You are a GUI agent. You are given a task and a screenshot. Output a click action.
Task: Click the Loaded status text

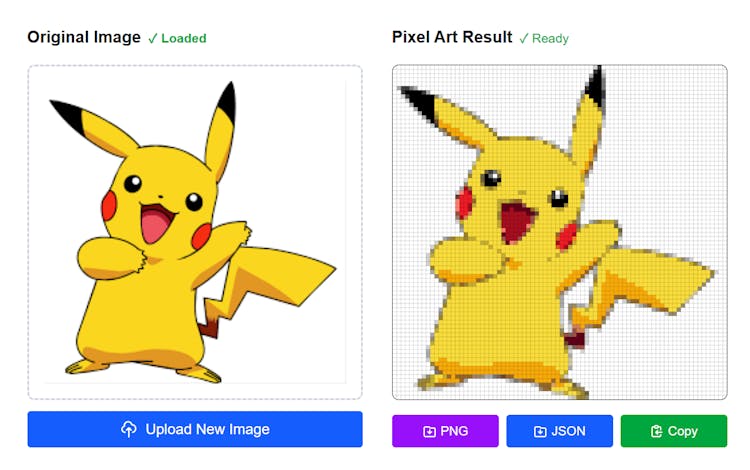pos(184,38)
